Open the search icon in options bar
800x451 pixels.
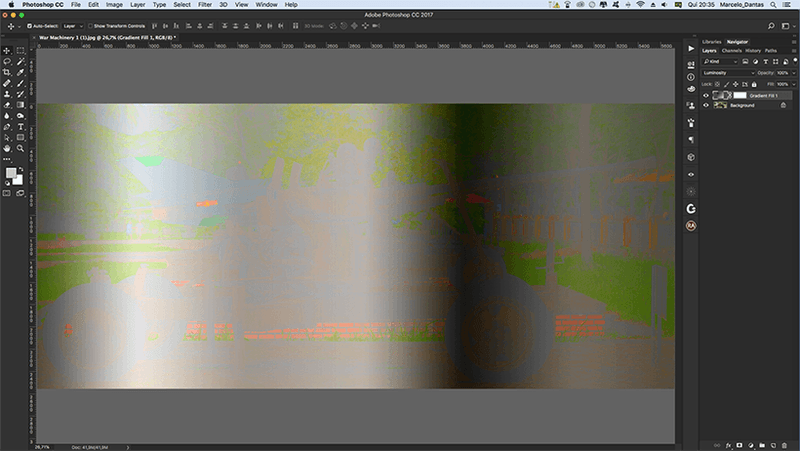point(771,26)
